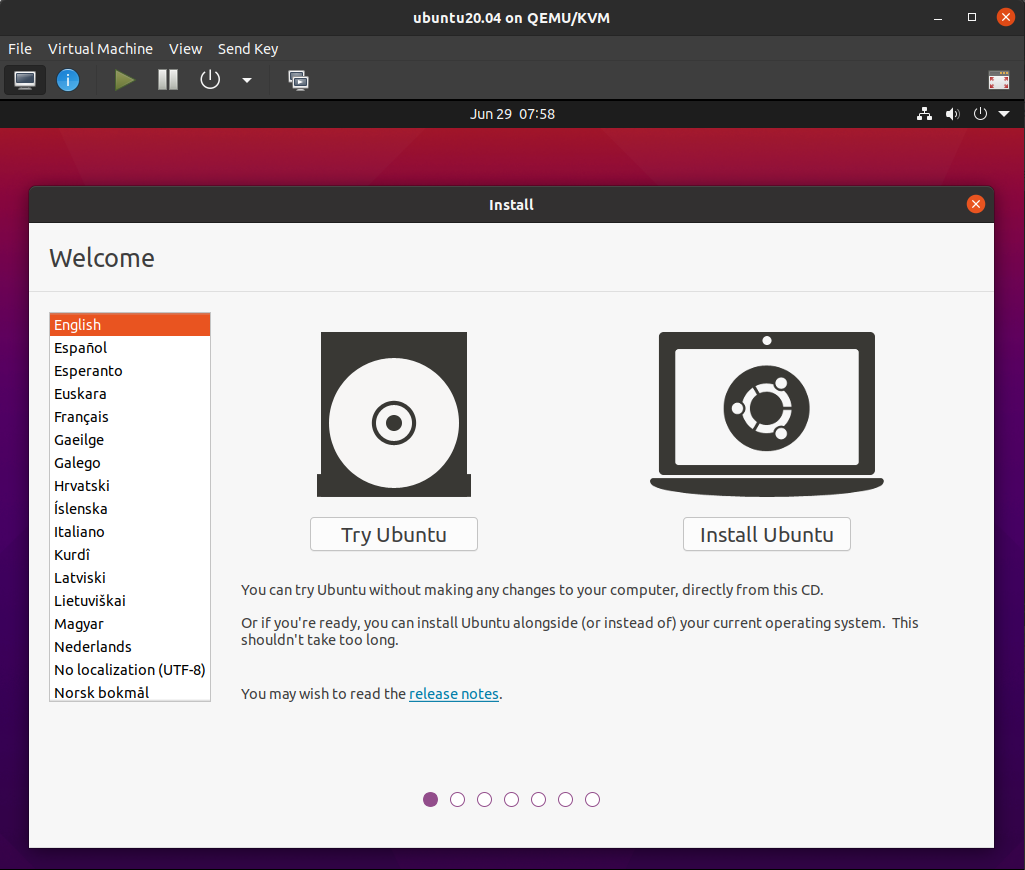The width and height of the screenshot is (1025, 870).
Task: Select English in the language list
Action: tap(129, 325)
